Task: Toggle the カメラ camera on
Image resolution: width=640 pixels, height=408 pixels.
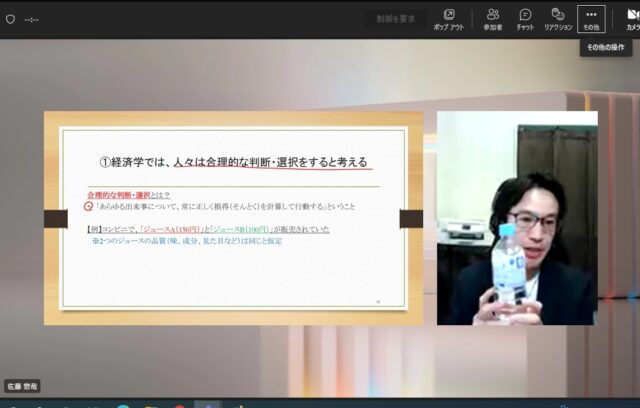Action: (632, 19)
